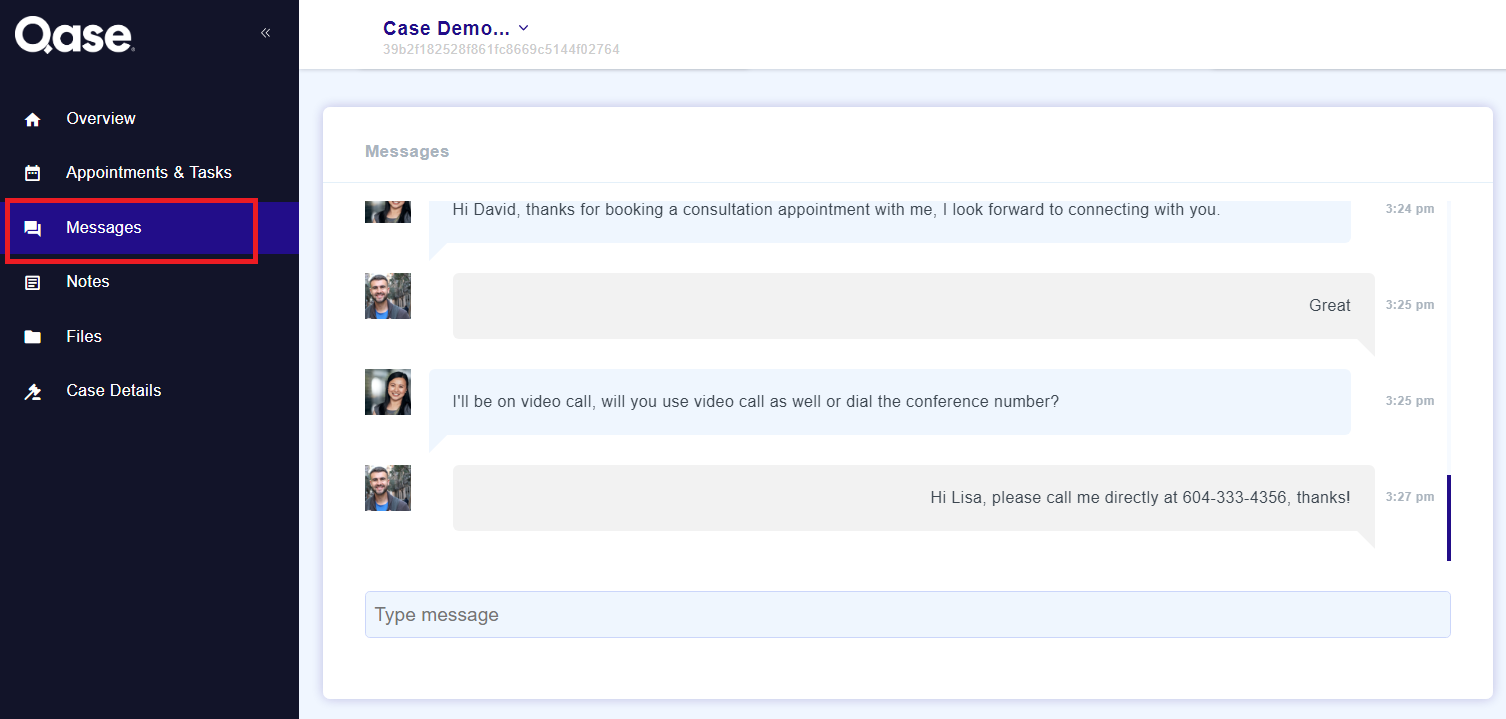Collapse the sidebar with the double chevron
Image resolution: width=1506 pixels, height=719 pixels.
[x=265, y=33]
